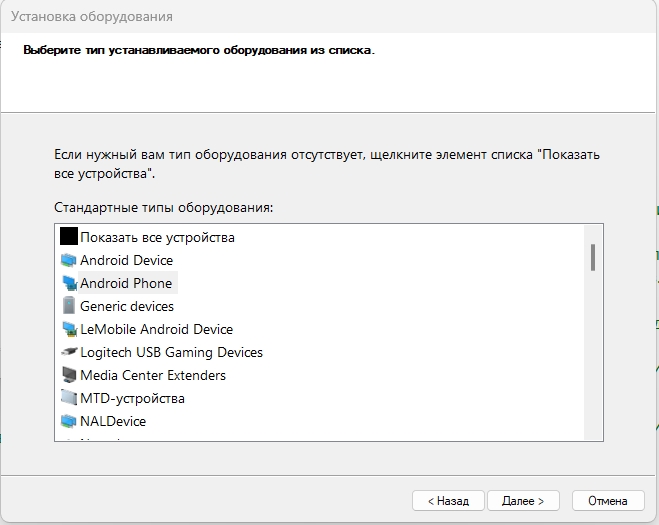Cancel the wizard with Отмена
The image size is (659, 525).
(608, 501)
